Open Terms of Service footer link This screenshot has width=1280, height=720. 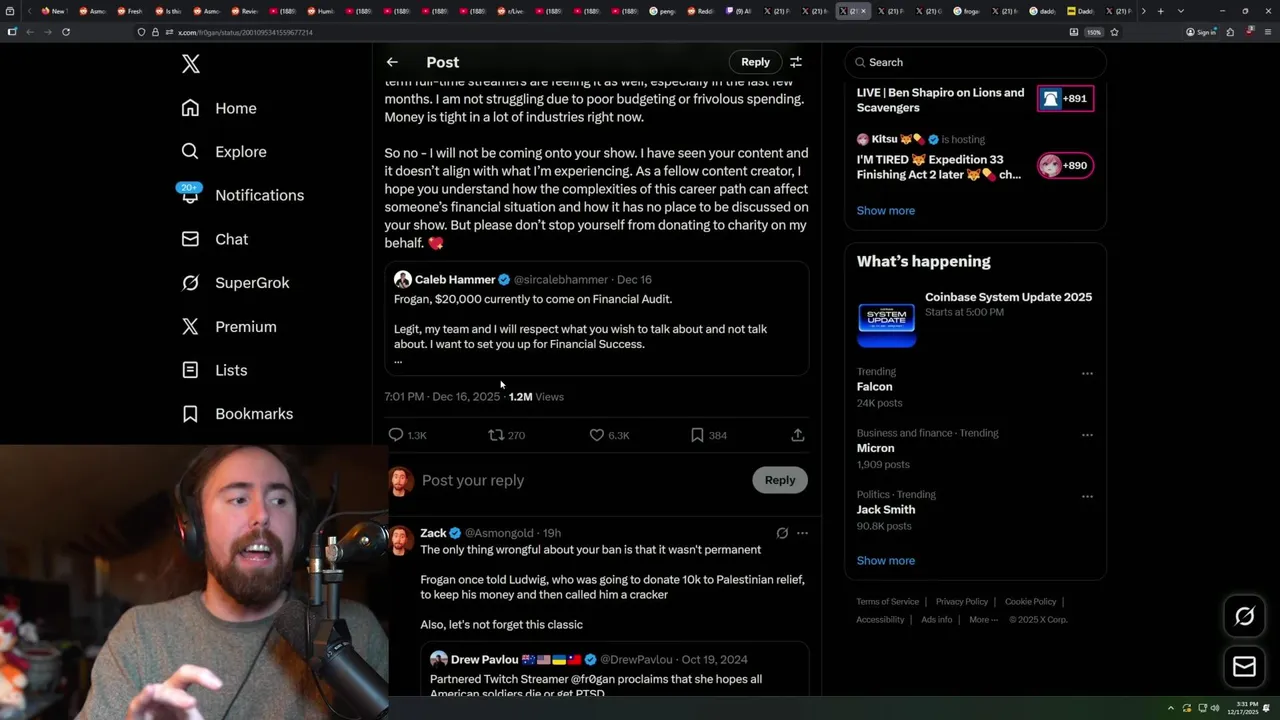(x=887, y=602)
